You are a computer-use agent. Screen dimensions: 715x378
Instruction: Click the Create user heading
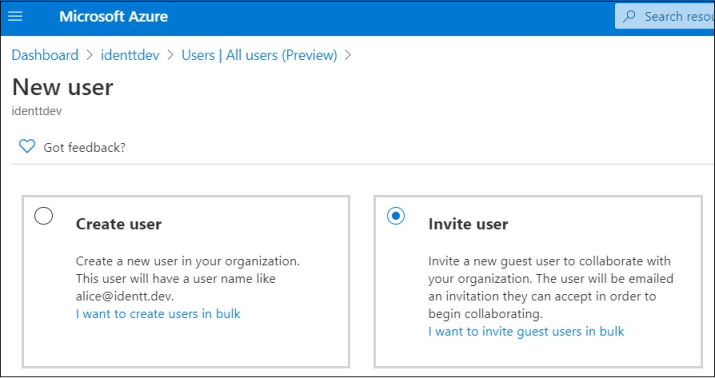(119, 224)
